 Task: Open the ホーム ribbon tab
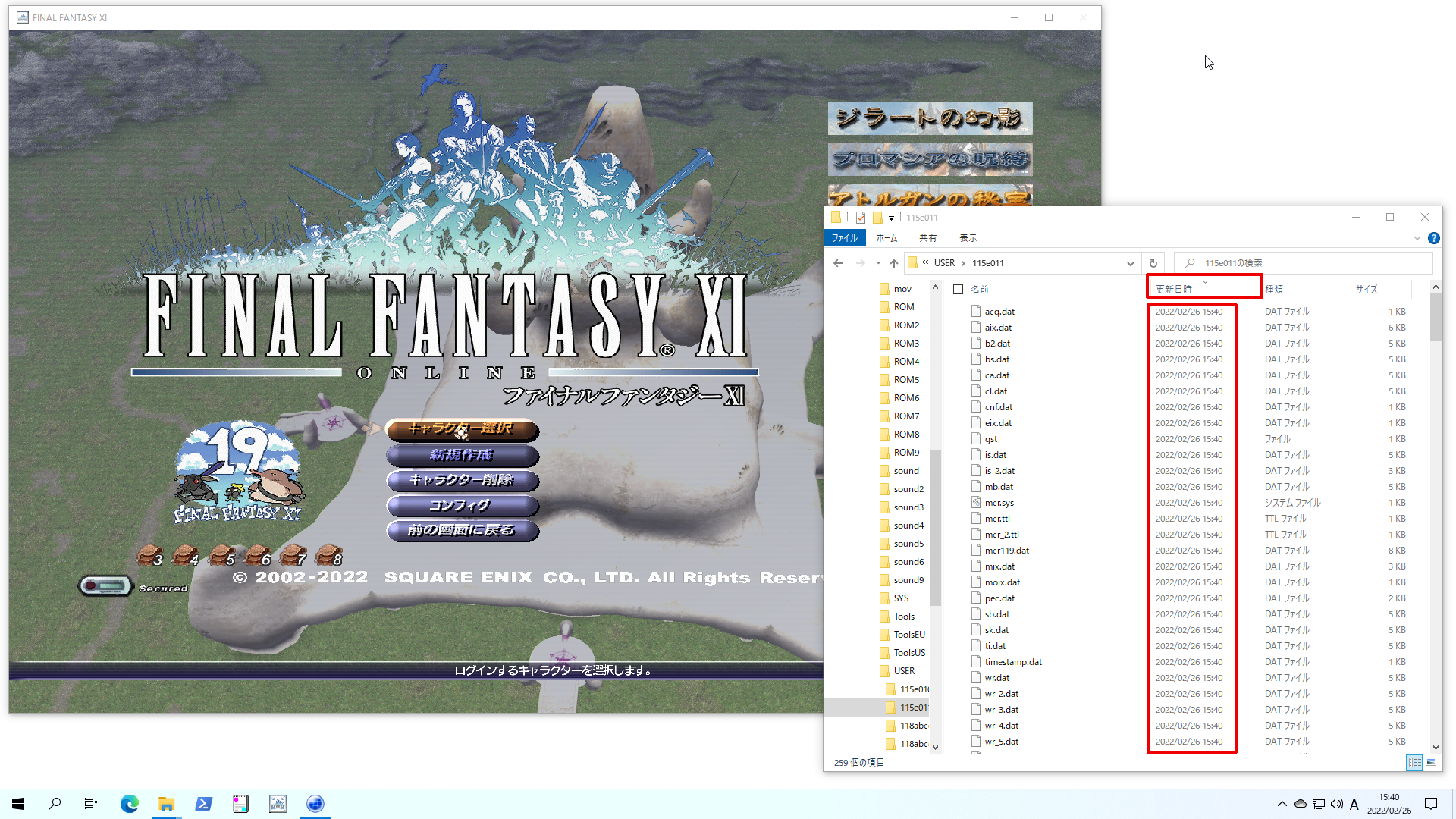point(886,238)
